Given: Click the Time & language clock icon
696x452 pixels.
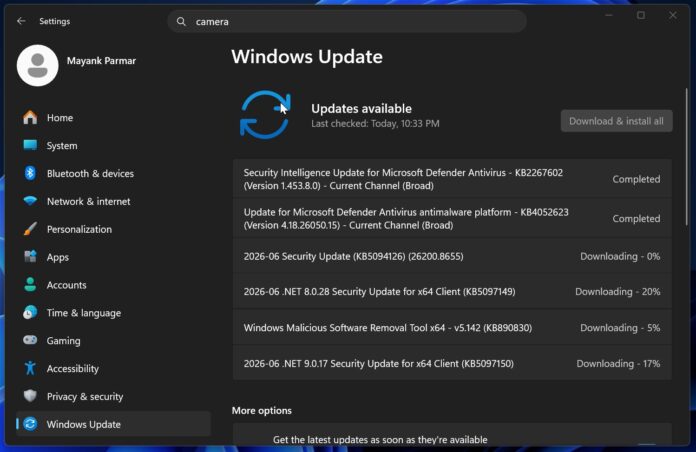Looking at the screenshot, I should click(x=30, y=313).
